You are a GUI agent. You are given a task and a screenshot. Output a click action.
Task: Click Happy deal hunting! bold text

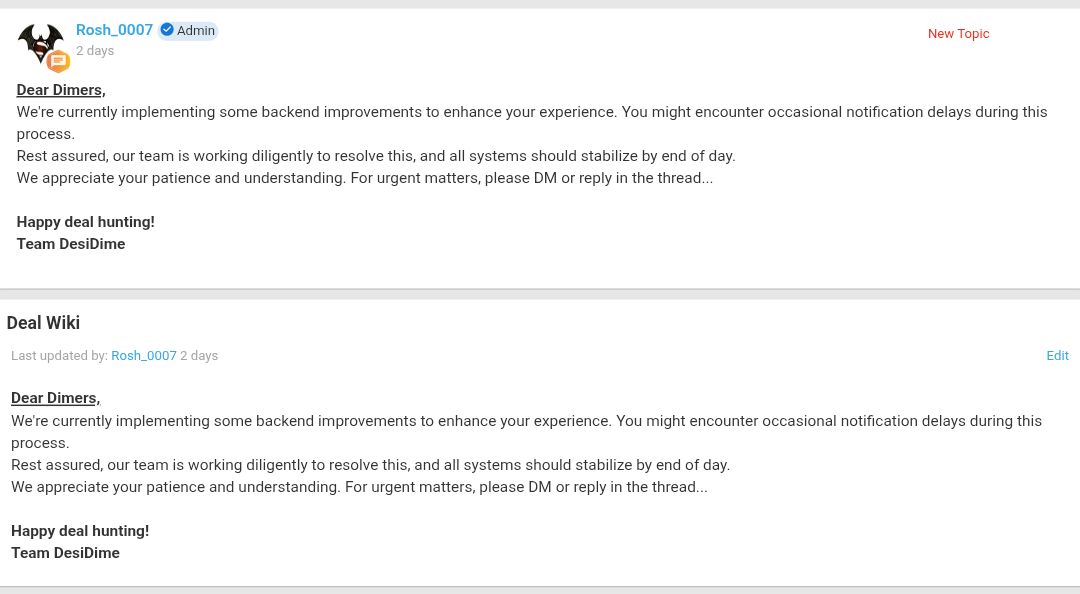click(85, 222)
